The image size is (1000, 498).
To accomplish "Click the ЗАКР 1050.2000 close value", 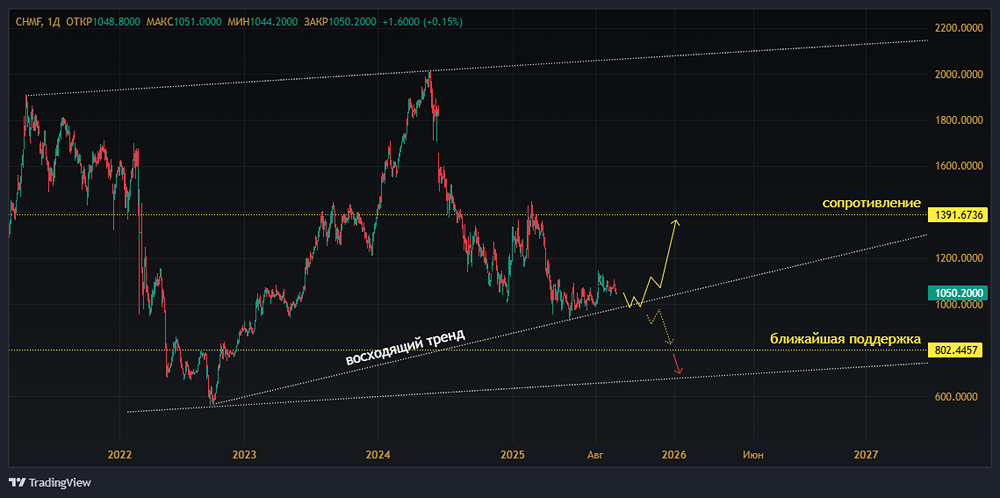I will coord(341,22).
